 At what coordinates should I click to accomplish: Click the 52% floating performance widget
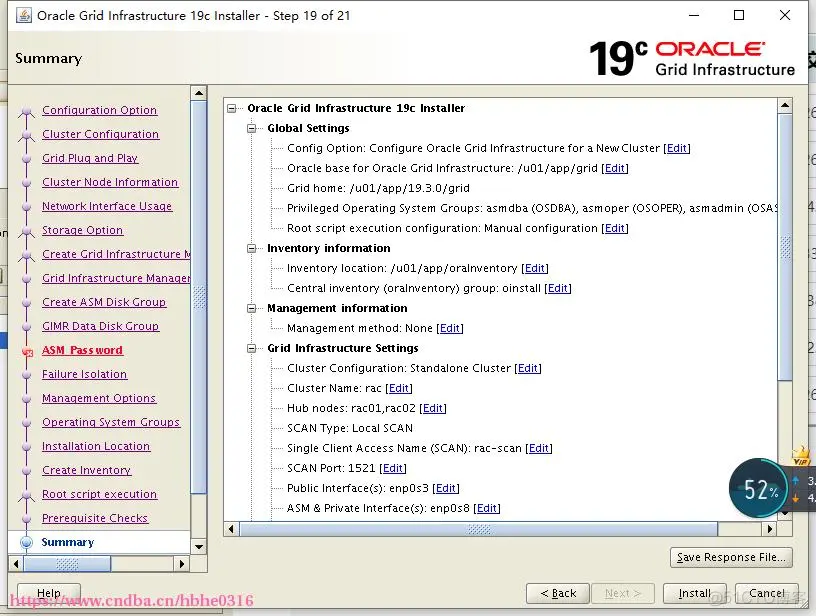click(759, 488)
